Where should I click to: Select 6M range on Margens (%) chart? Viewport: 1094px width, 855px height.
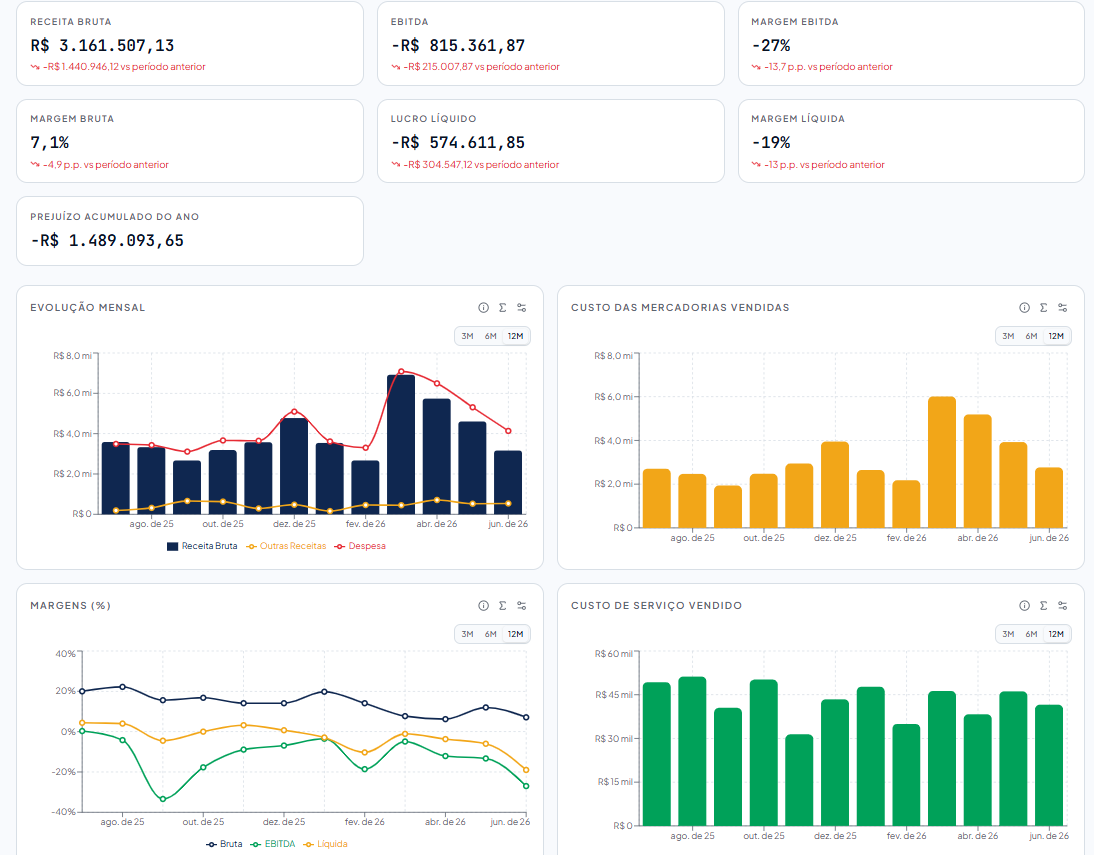(490, 634)
